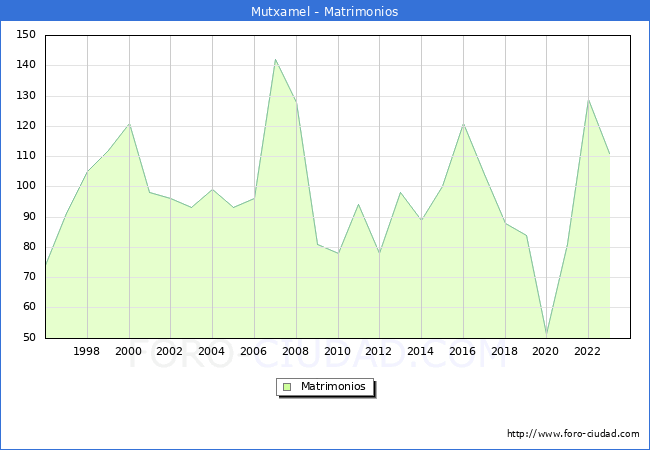Select the 2022 x-axis year label
Viewport: 650px width, 450px height.
587,351
